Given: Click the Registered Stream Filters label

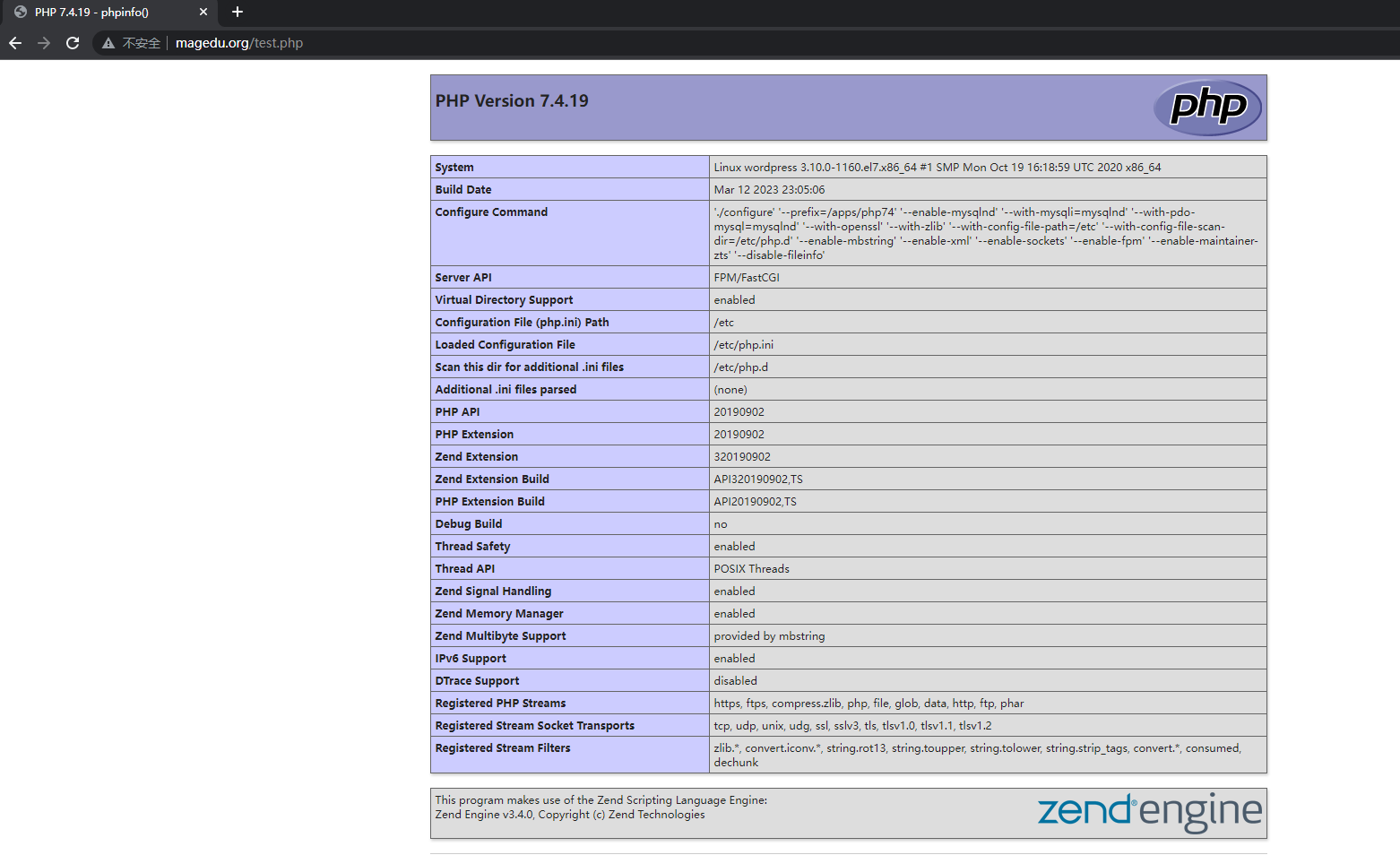Looking at the screenshot, I should point(503,748).
